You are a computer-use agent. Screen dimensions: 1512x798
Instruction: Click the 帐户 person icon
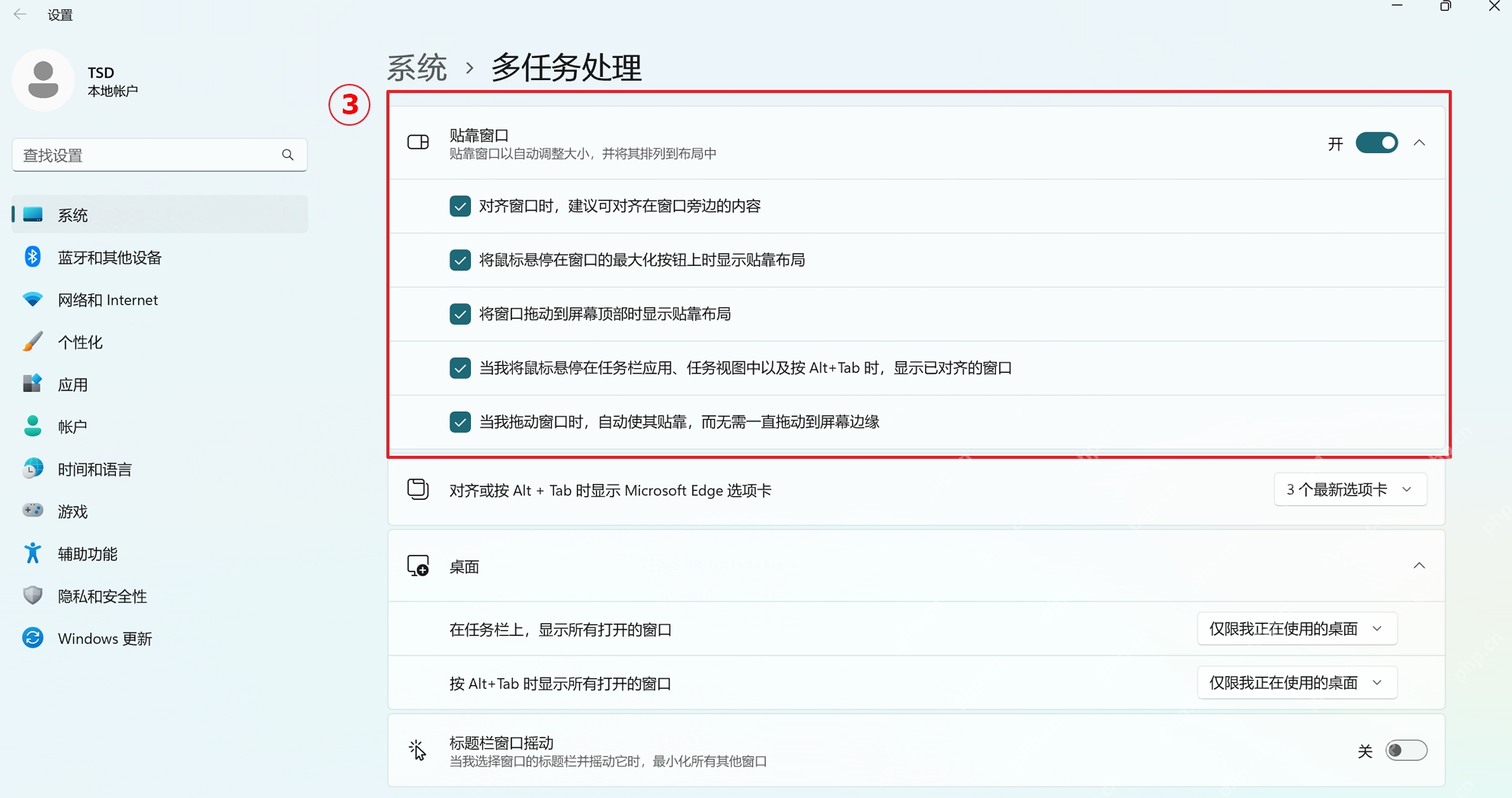pos(33,426)
